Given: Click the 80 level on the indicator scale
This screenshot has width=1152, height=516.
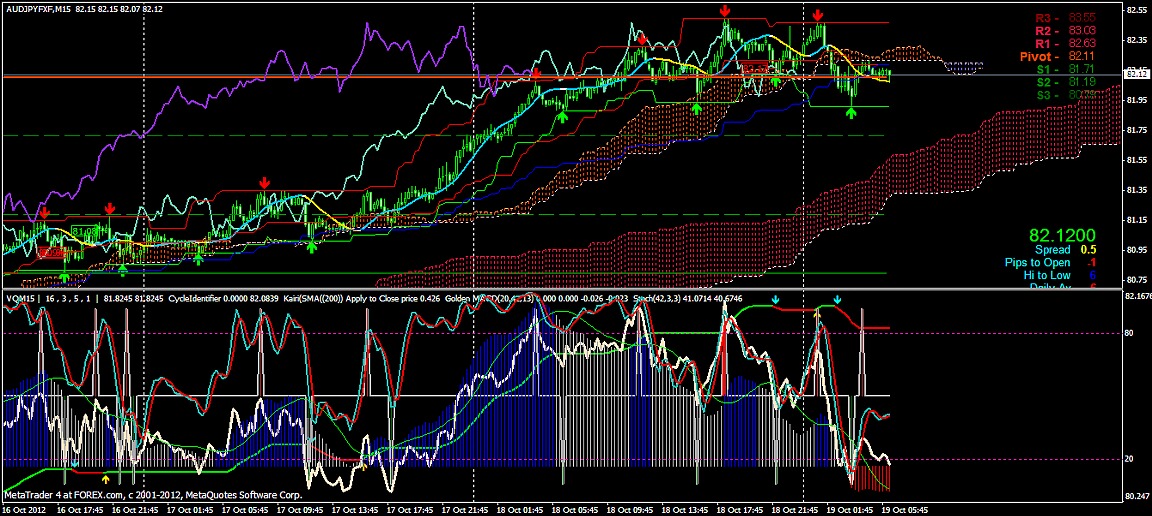Looking at the screenshot, I should (1129, 333).
